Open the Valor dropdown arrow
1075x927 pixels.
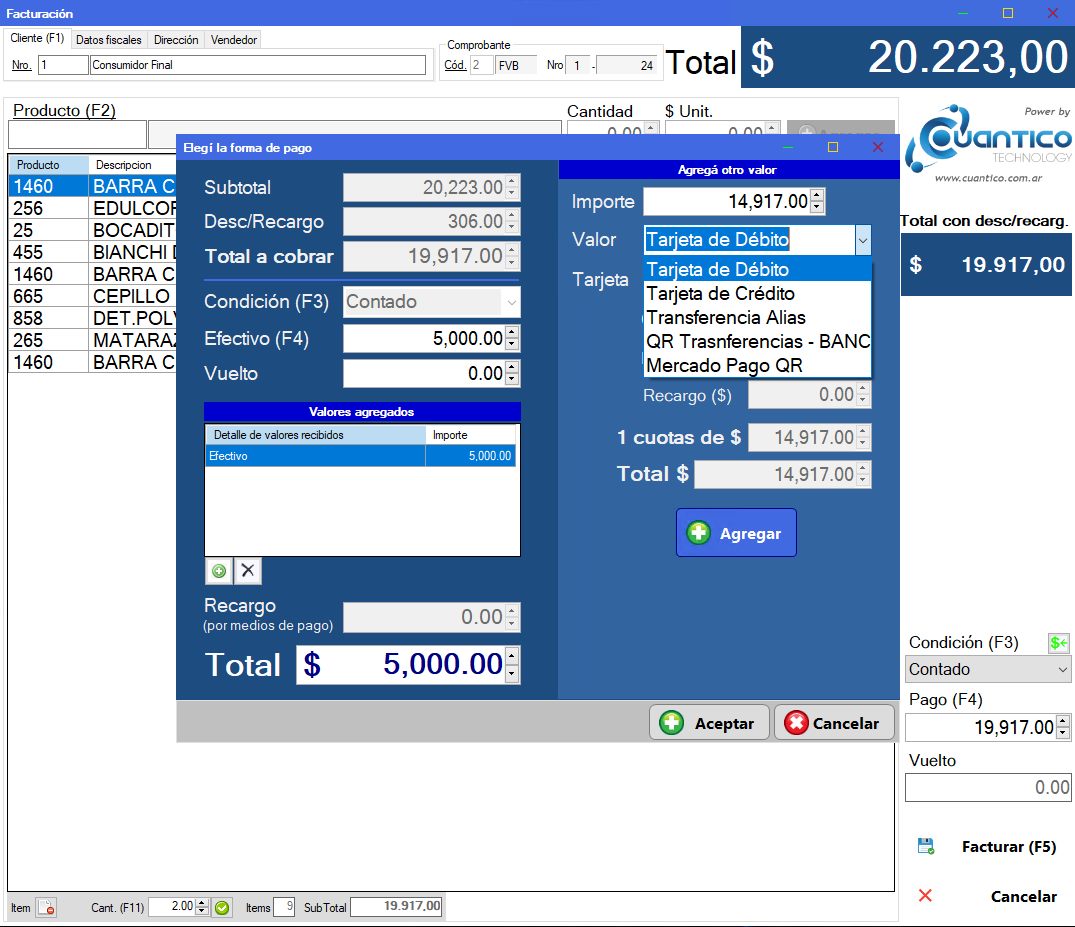(x=862, y=240)
